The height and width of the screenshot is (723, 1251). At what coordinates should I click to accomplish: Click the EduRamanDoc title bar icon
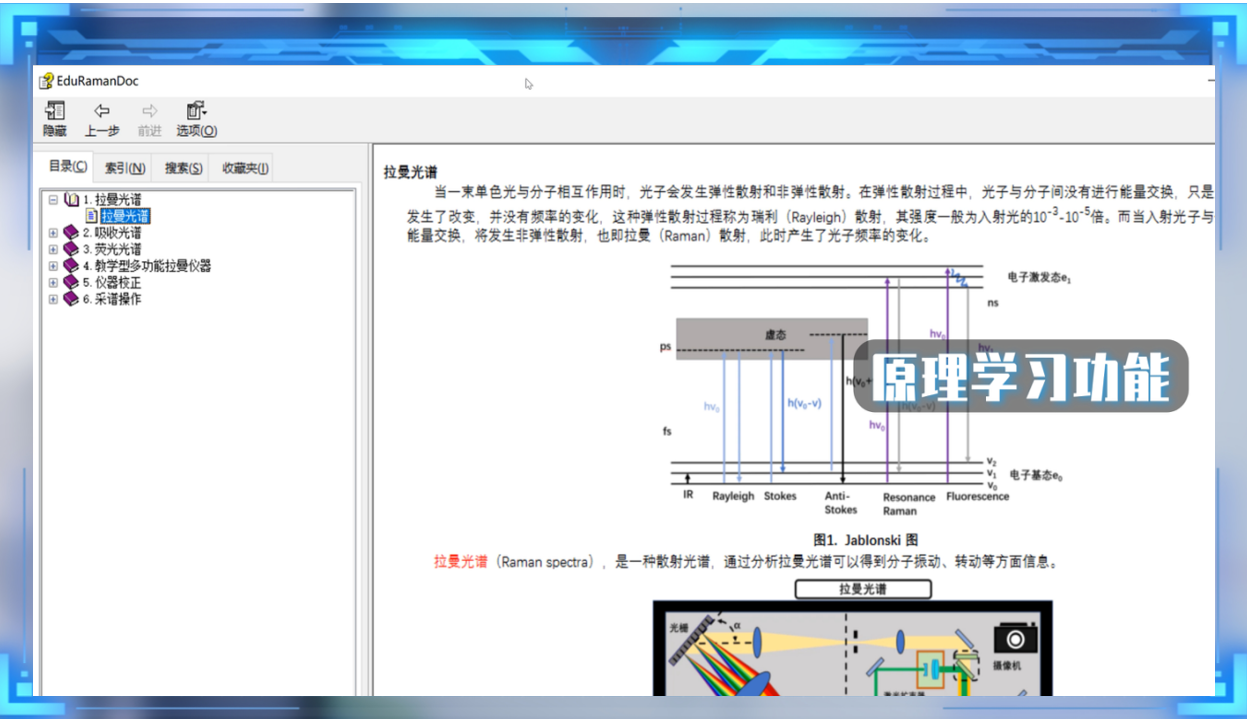45,80
